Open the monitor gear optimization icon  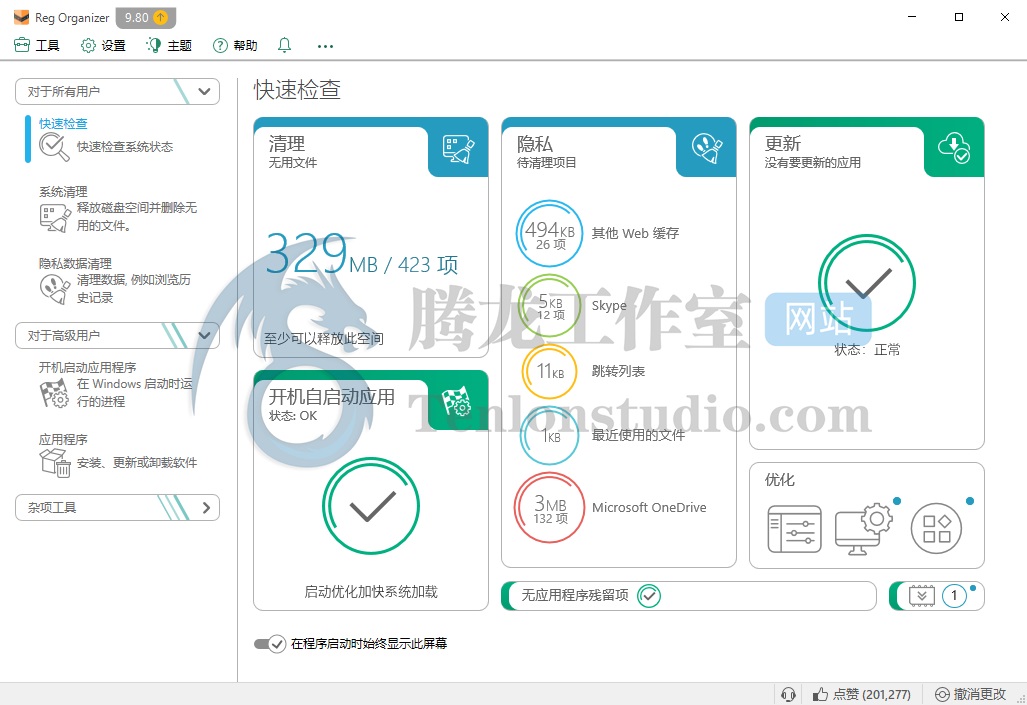tap(864, 529)
